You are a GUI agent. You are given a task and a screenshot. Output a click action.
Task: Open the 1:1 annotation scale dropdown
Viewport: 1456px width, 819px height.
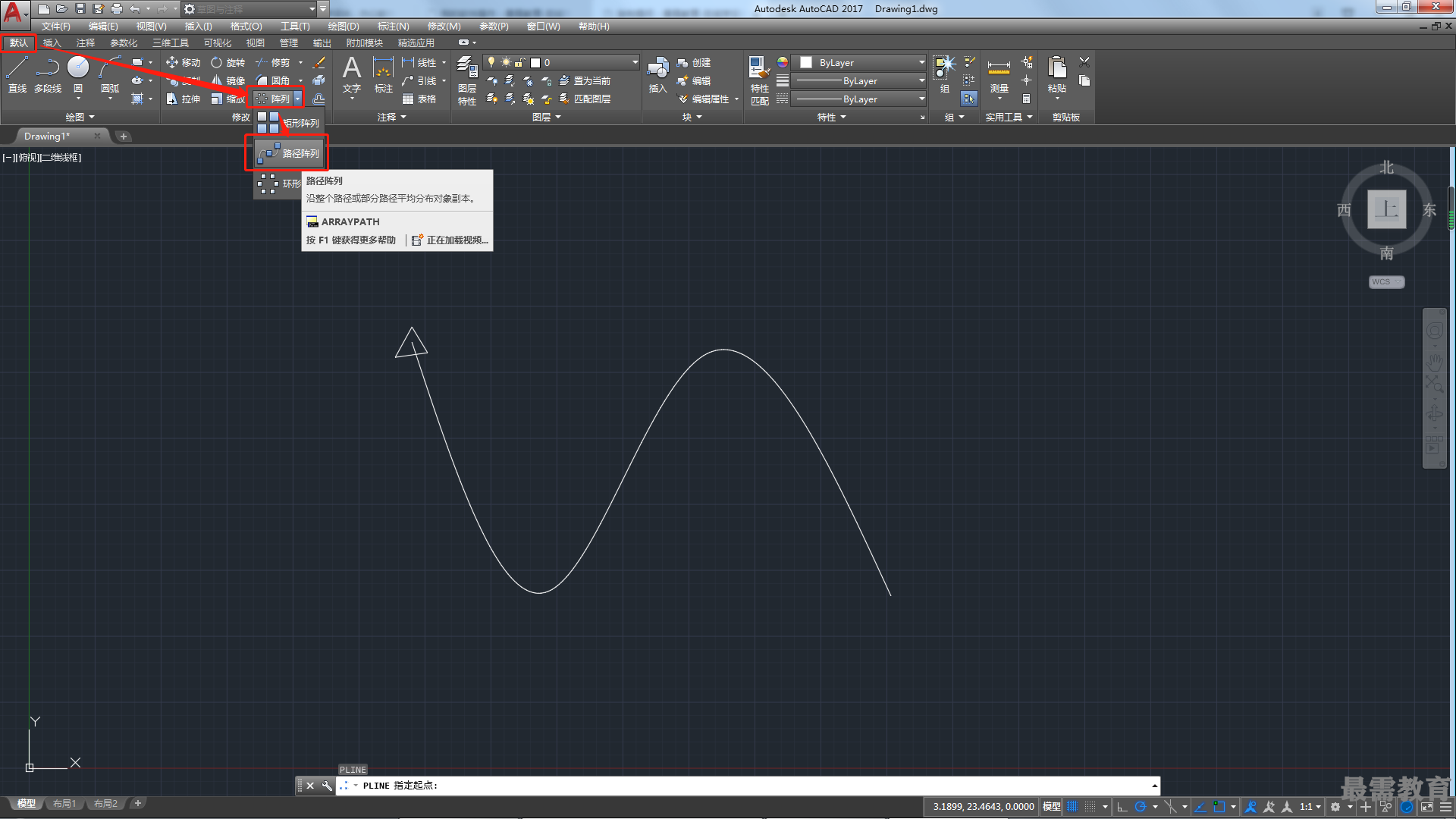pyautogui.click(x=1310, y=806)
